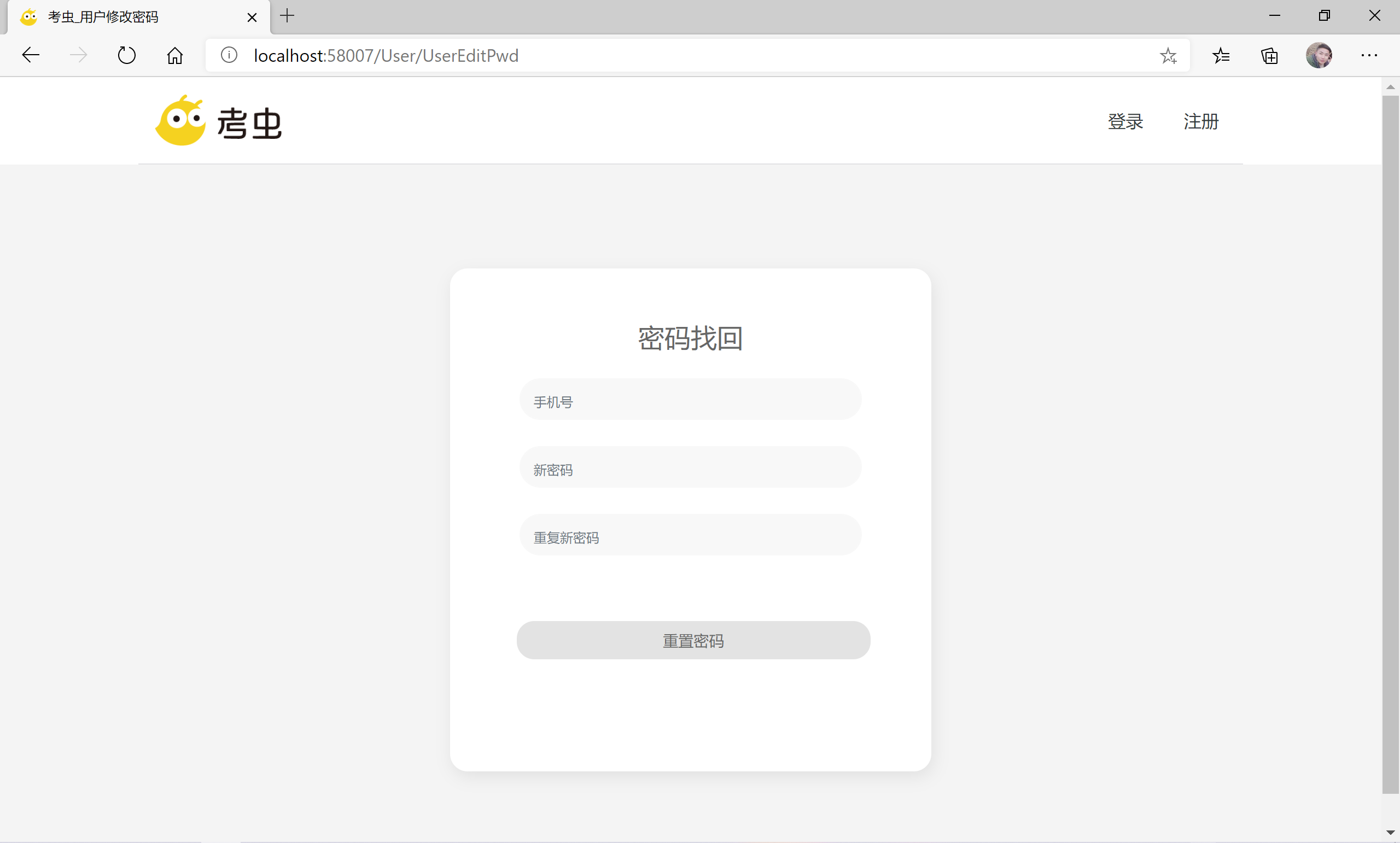
Task: Click the 考虫 logo
Action: [x=219, y=121]
